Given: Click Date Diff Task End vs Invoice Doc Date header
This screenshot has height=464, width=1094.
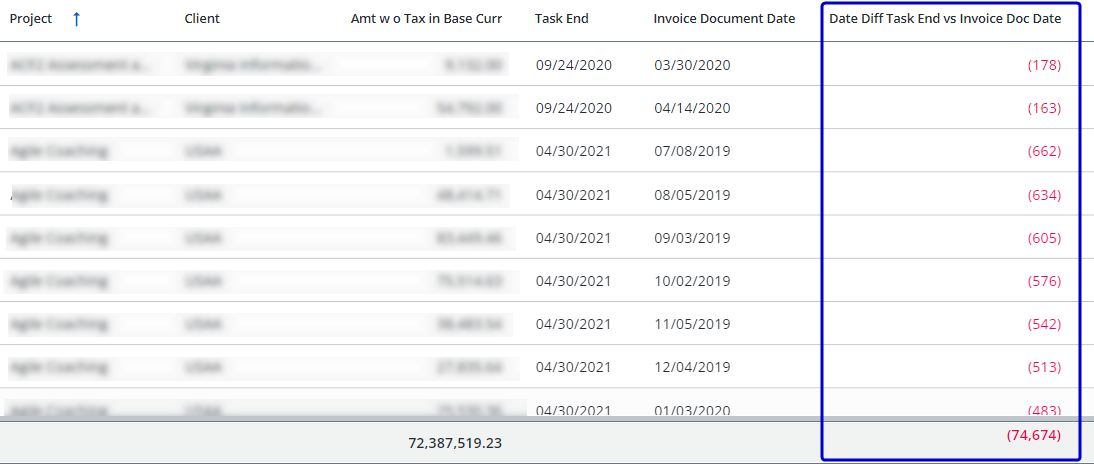Looking at the screenshot, I should click(945, 19).
